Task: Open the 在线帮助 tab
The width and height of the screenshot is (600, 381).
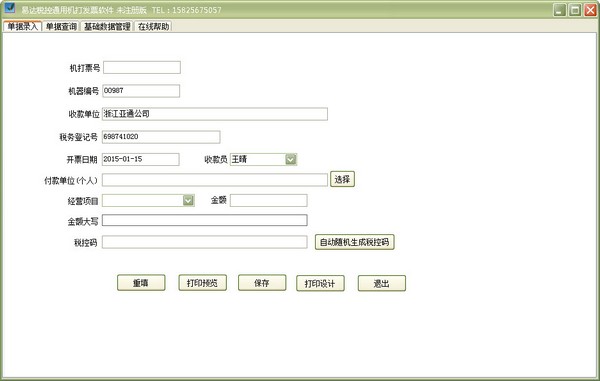Action: click(153, 26)
